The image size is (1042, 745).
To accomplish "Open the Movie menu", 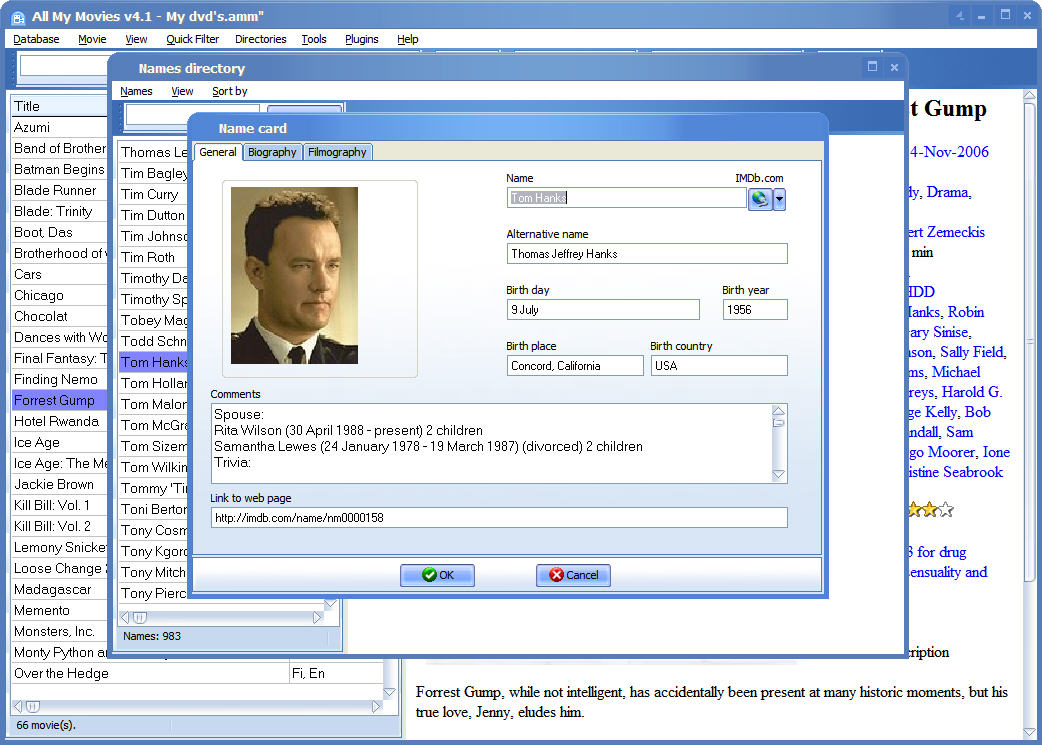I will [92, 39].
